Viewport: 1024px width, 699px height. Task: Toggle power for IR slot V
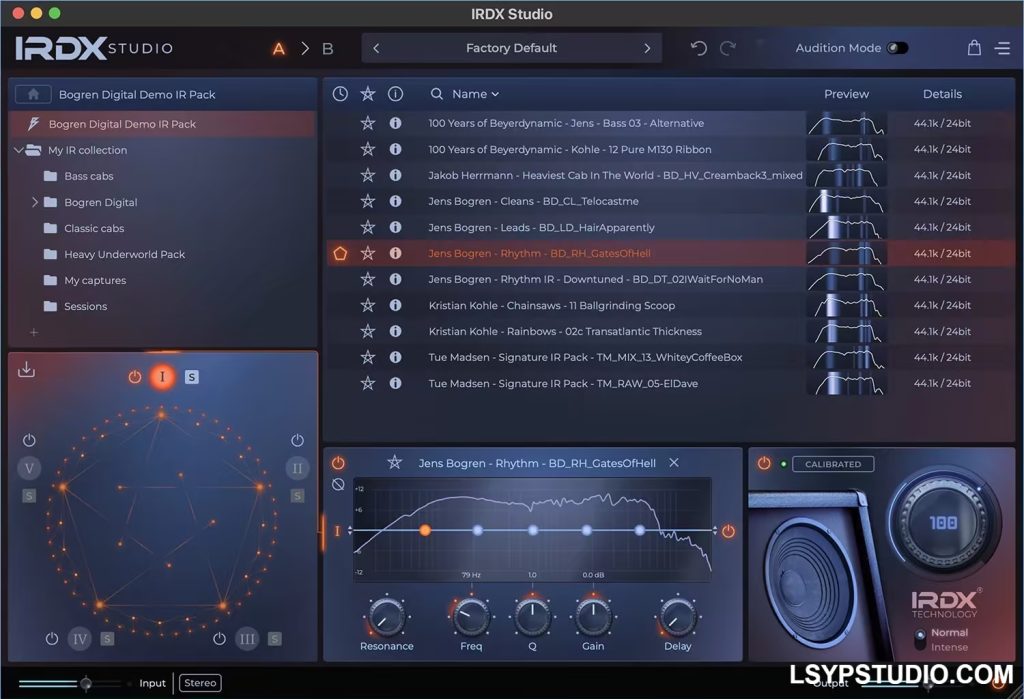tap(29, 440)
